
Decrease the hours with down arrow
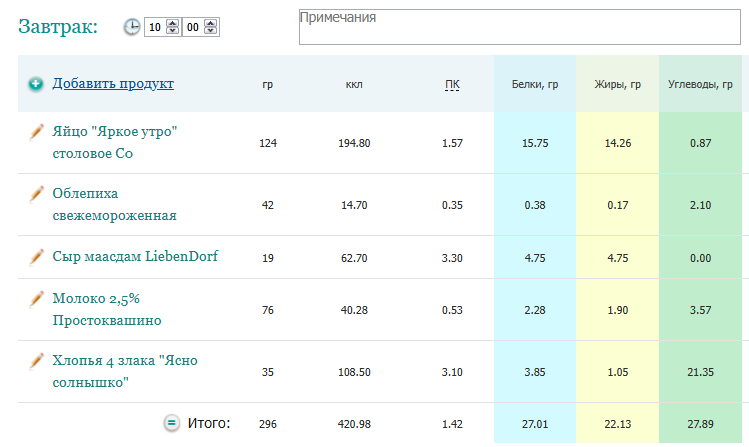click(172, 31)
